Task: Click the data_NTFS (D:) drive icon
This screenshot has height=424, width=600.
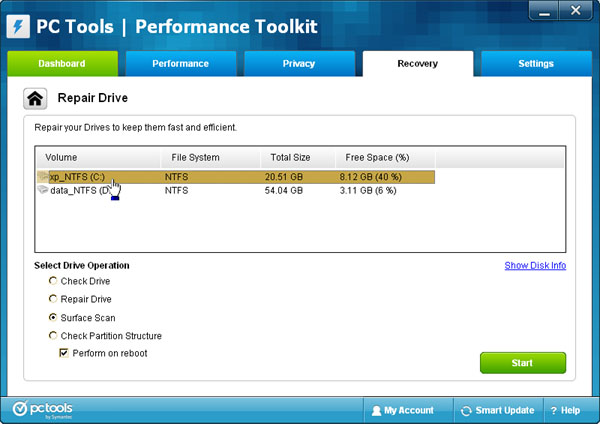Action: pos(43,189)
